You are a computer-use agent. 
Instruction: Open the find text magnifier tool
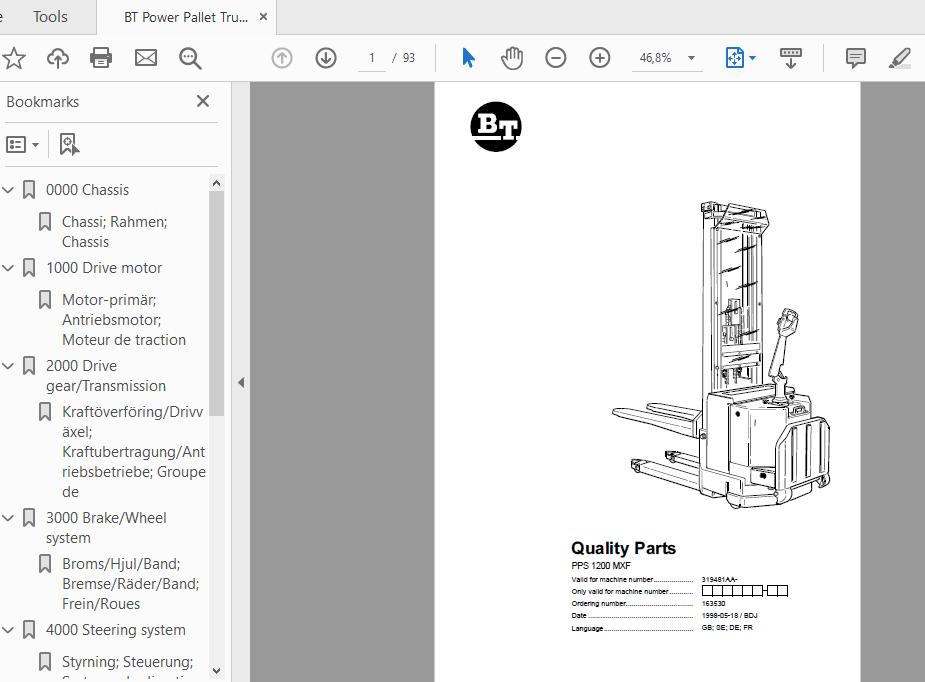[190, 58]
